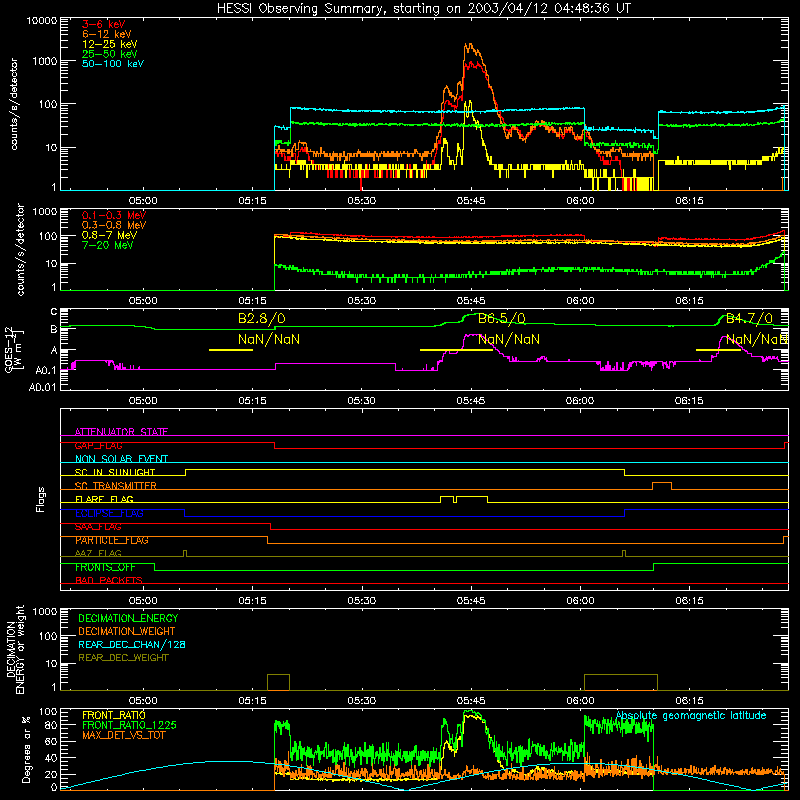Select the AAZ_FLAG label

tap(98, 554)
